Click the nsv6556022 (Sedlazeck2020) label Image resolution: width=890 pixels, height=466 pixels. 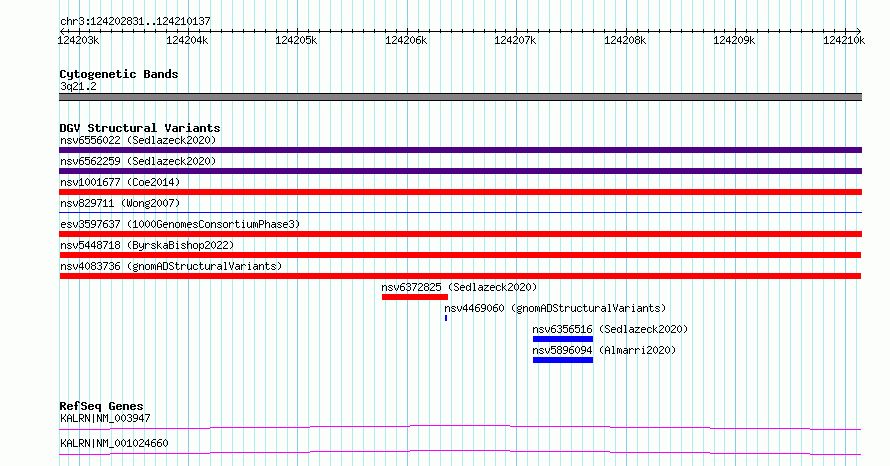point(138,140)
